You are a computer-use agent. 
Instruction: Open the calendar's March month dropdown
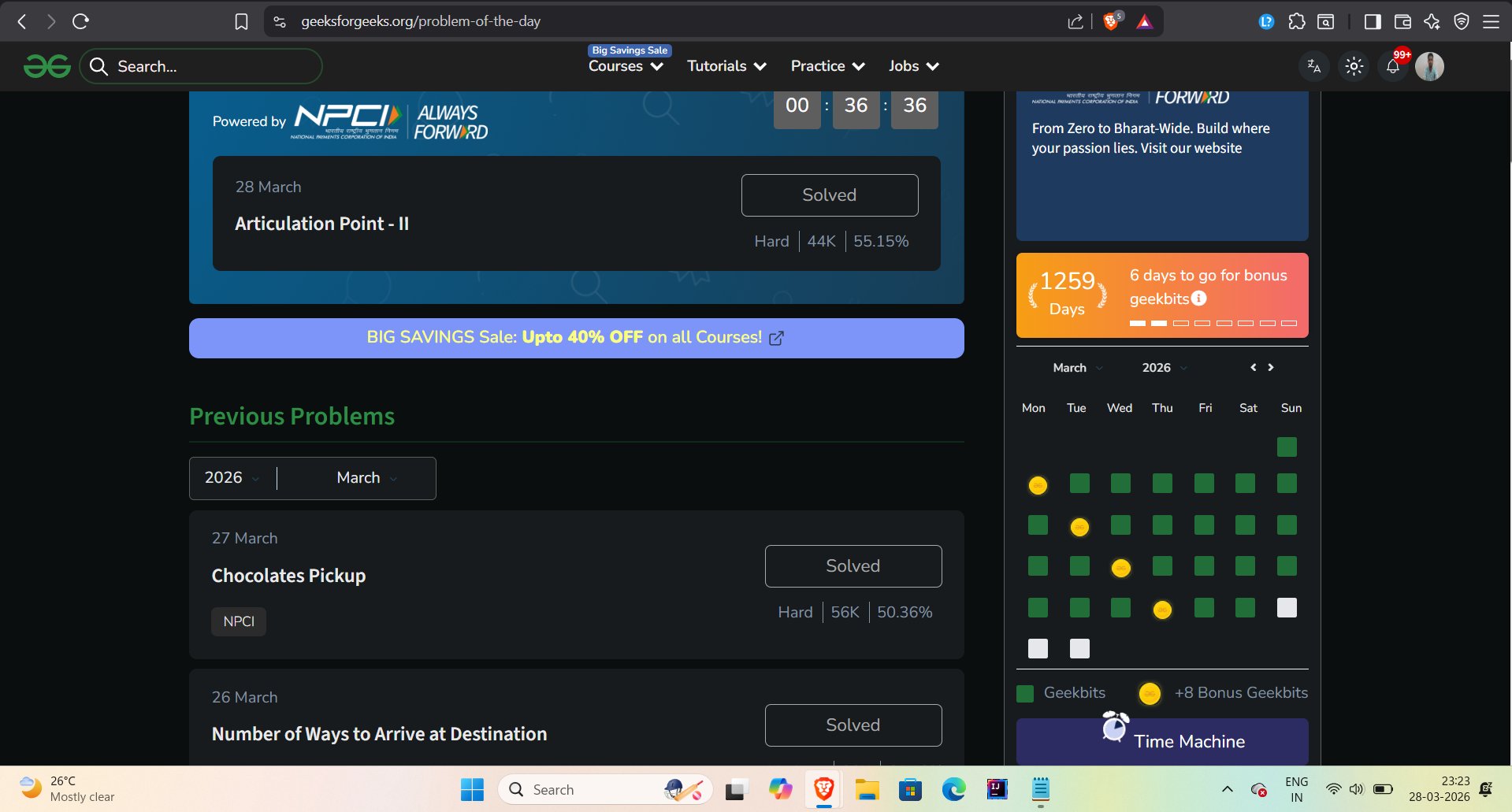[x=1077, y=368]
